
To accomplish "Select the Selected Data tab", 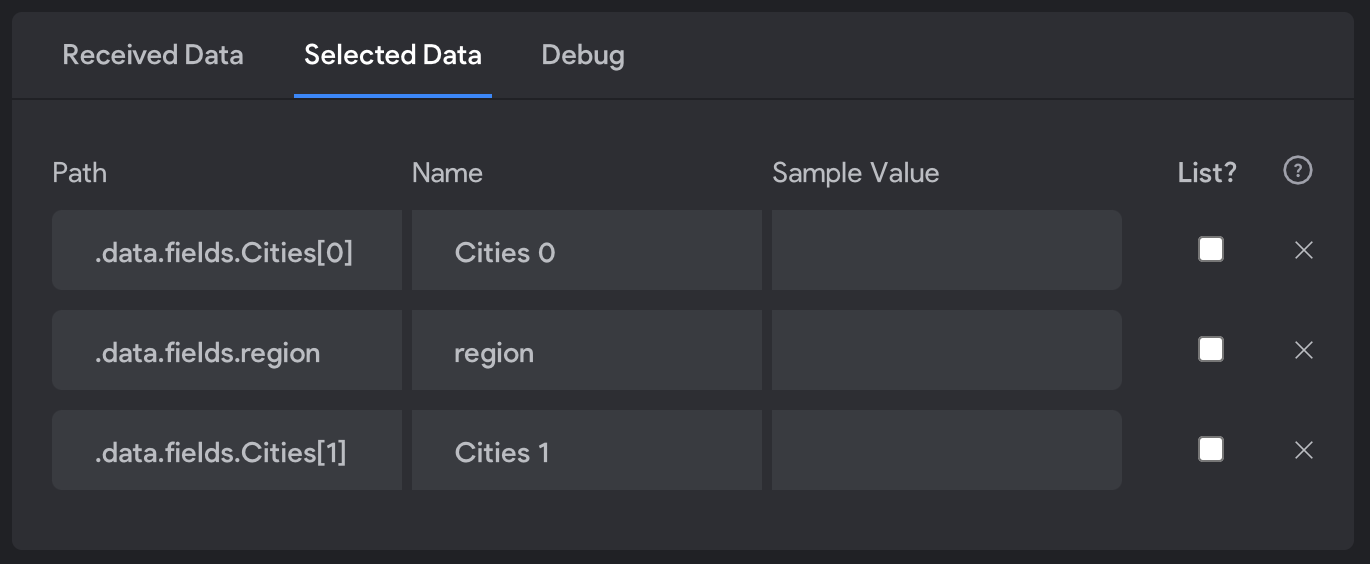I will click(x=393, y=55).
